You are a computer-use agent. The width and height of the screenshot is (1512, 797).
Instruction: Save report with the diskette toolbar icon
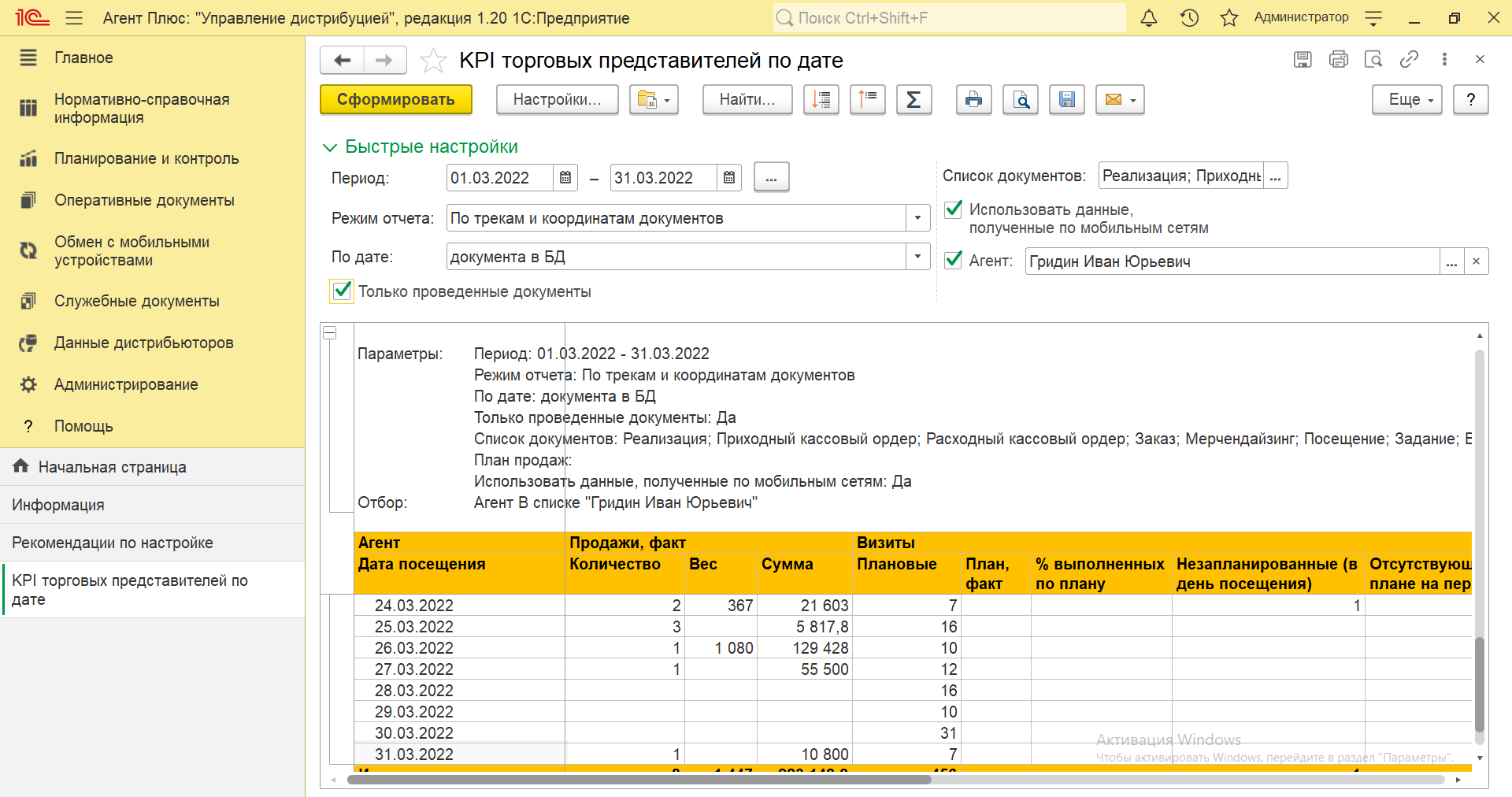[1067, 99]
